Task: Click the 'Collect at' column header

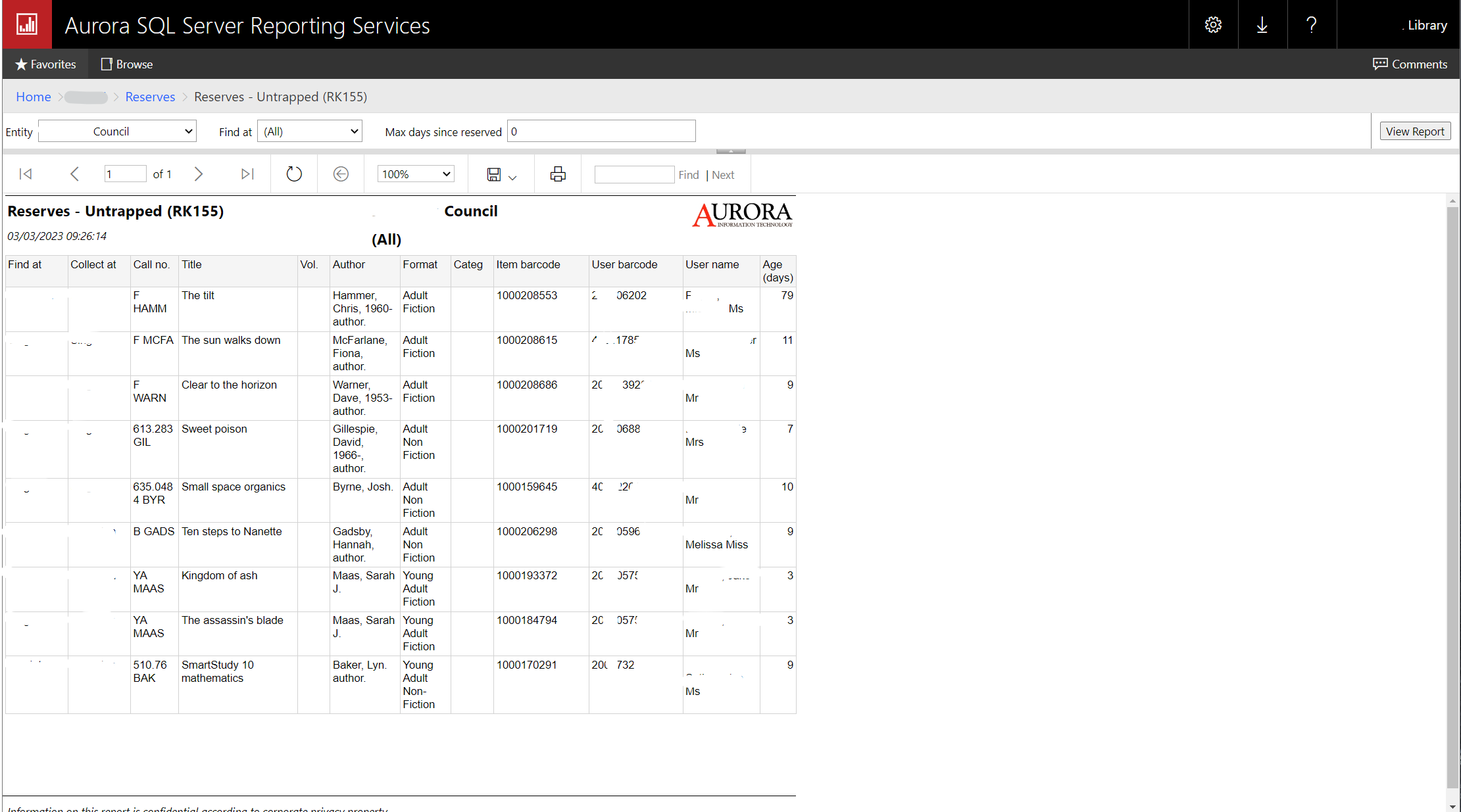Action: point(93,264)
